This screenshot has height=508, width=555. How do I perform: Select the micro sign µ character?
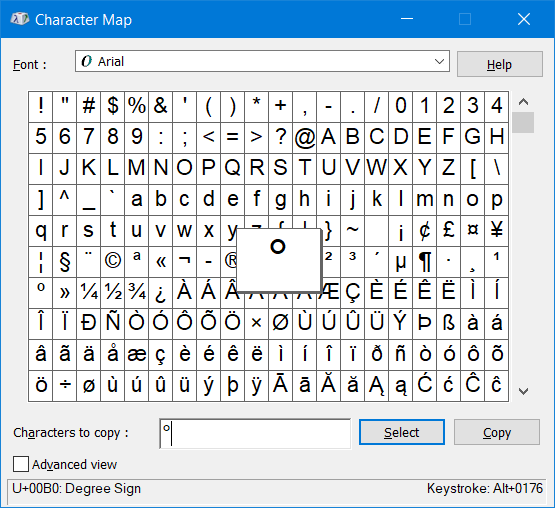pyautogui.click(x=401, y=262)
